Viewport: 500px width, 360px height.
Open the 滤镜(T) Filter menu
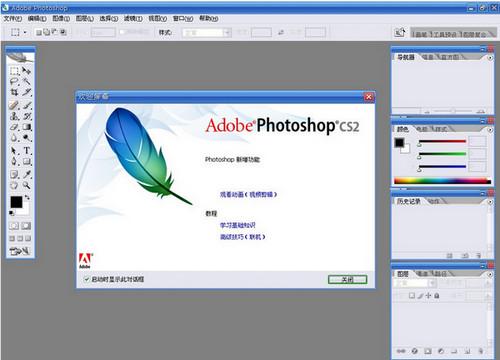coord(133,19)
